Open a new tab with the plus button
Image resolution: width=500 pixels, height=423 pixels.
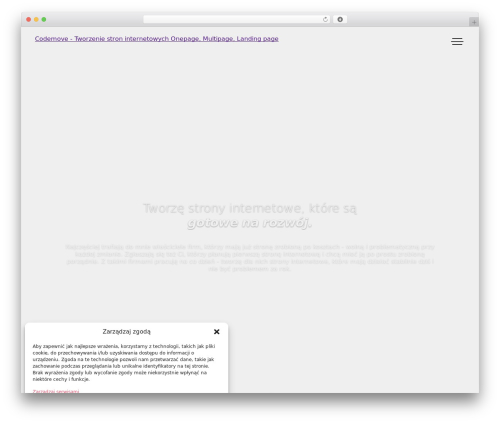pyautogui.click(x=474, y=22)
